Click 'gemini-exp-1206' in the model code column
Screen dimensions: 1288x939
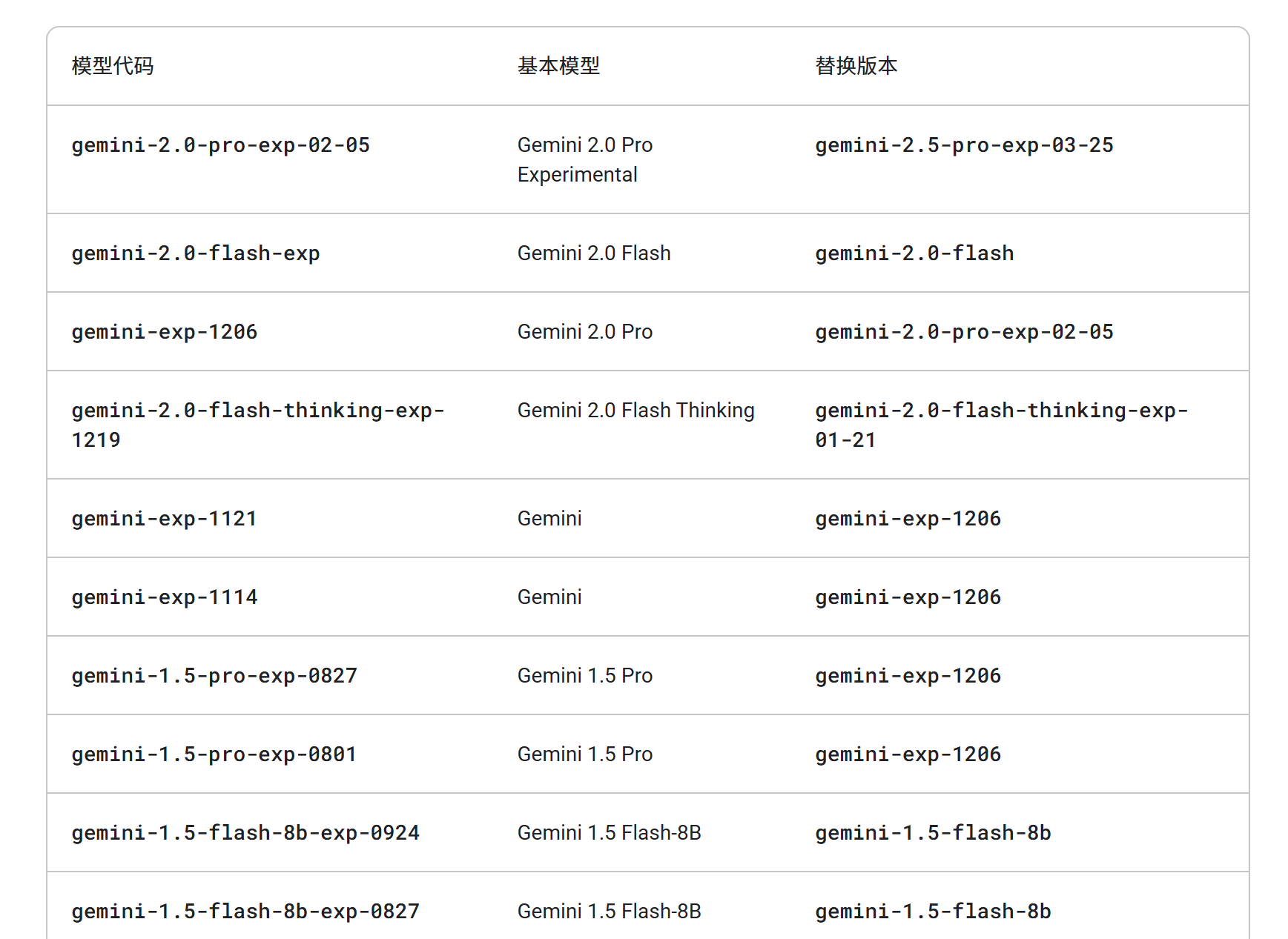[x=165, y=332]
